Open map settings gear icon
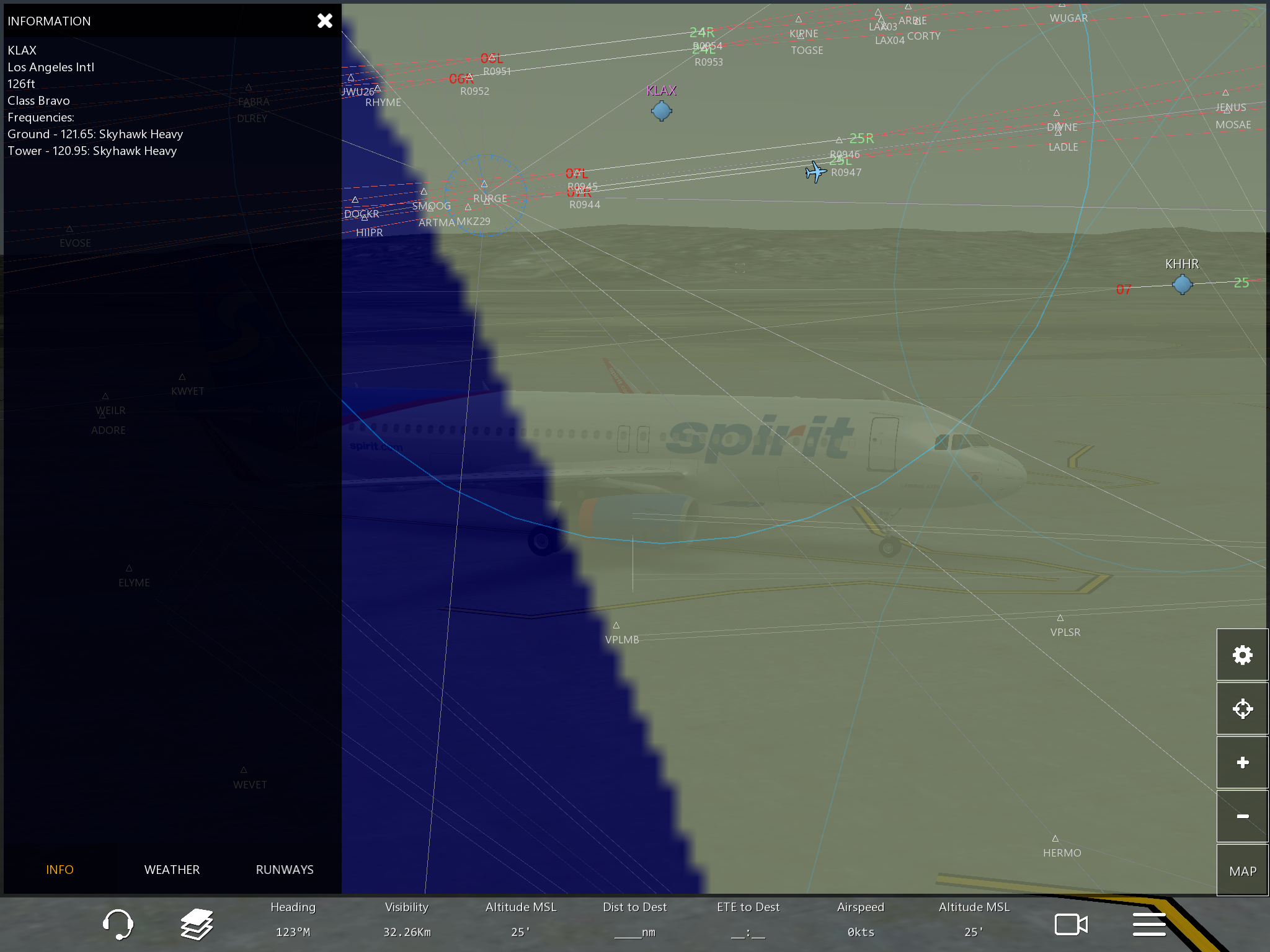Screen dimensions: 1270x952 tap(1242, 655)
